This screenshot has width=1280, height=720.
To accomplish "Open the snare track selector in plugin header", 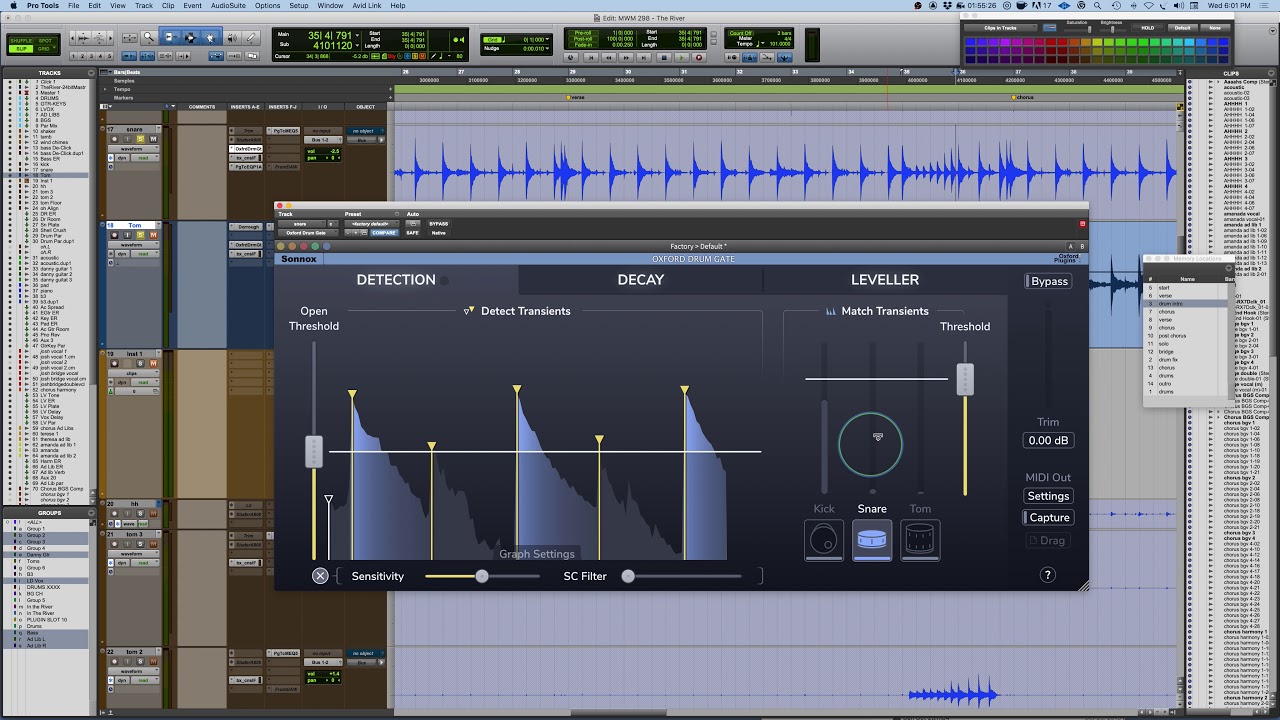I will tap(302, 224).
